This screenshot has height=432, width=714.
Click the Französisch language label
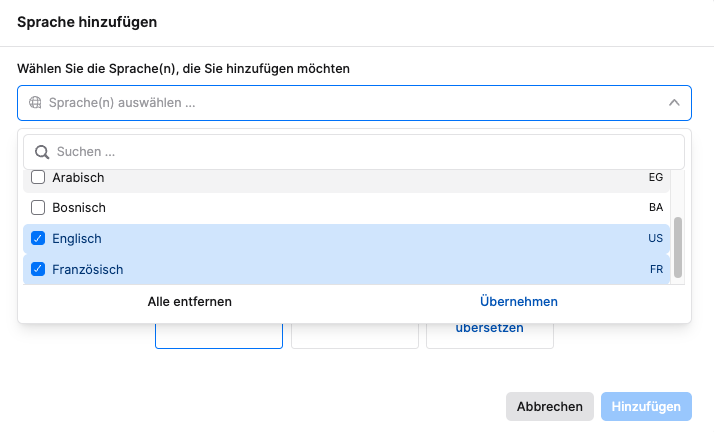(87, 269)
